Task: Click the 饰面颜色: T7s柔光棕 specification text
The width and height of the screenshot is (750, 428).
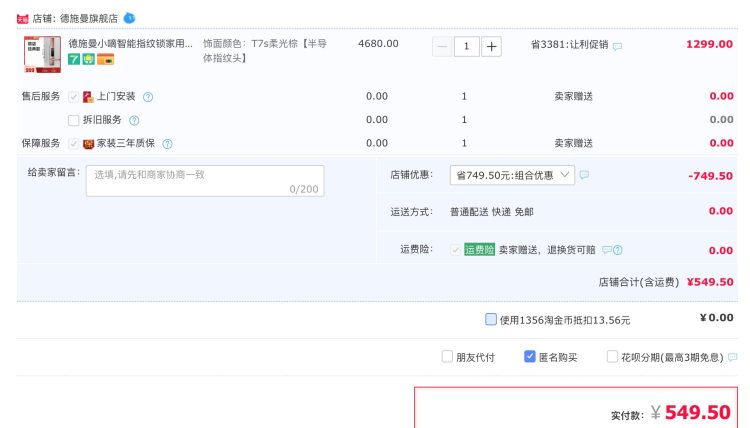Action: pyautogui.click(x=265, y=51)
